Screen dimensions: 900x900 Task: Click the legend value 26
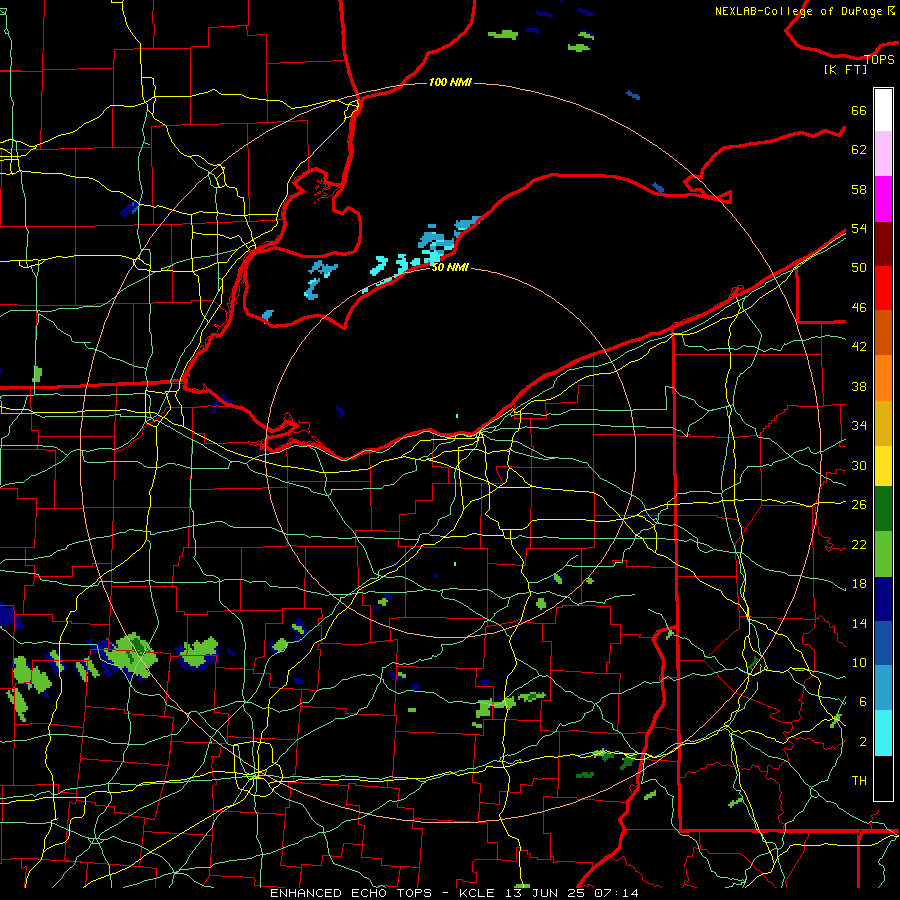pyautogui.click(x=859, y=505)
